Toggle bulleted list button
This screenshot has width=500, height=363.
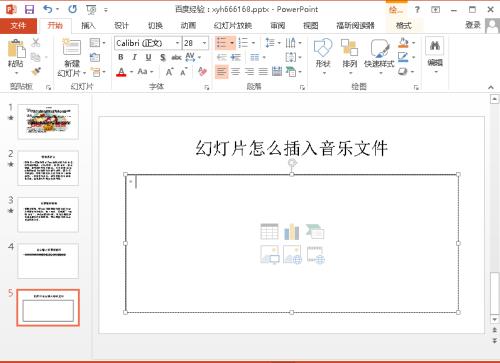click(x=222, y=43)
